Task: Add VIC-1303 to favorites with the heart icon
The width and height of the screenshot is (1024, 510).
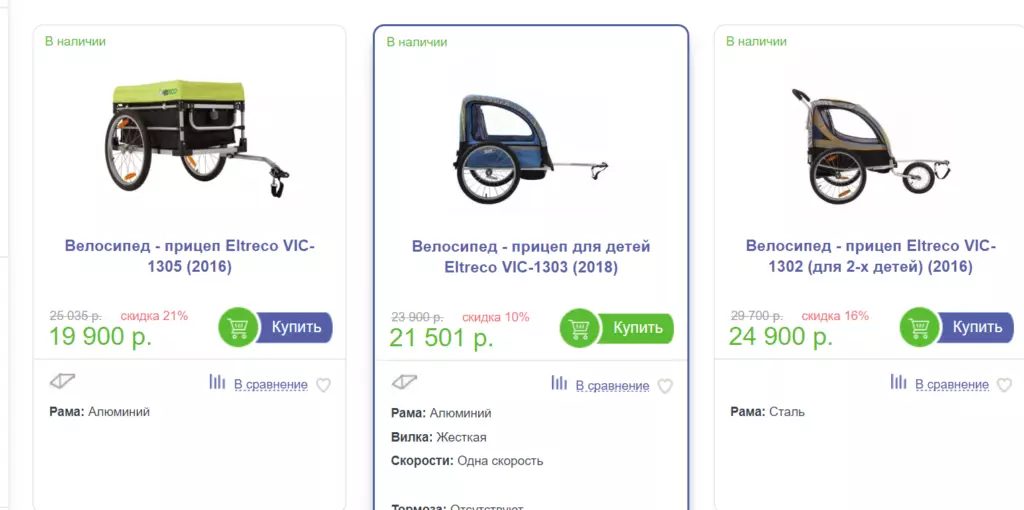Action: (x=665, y=387)
